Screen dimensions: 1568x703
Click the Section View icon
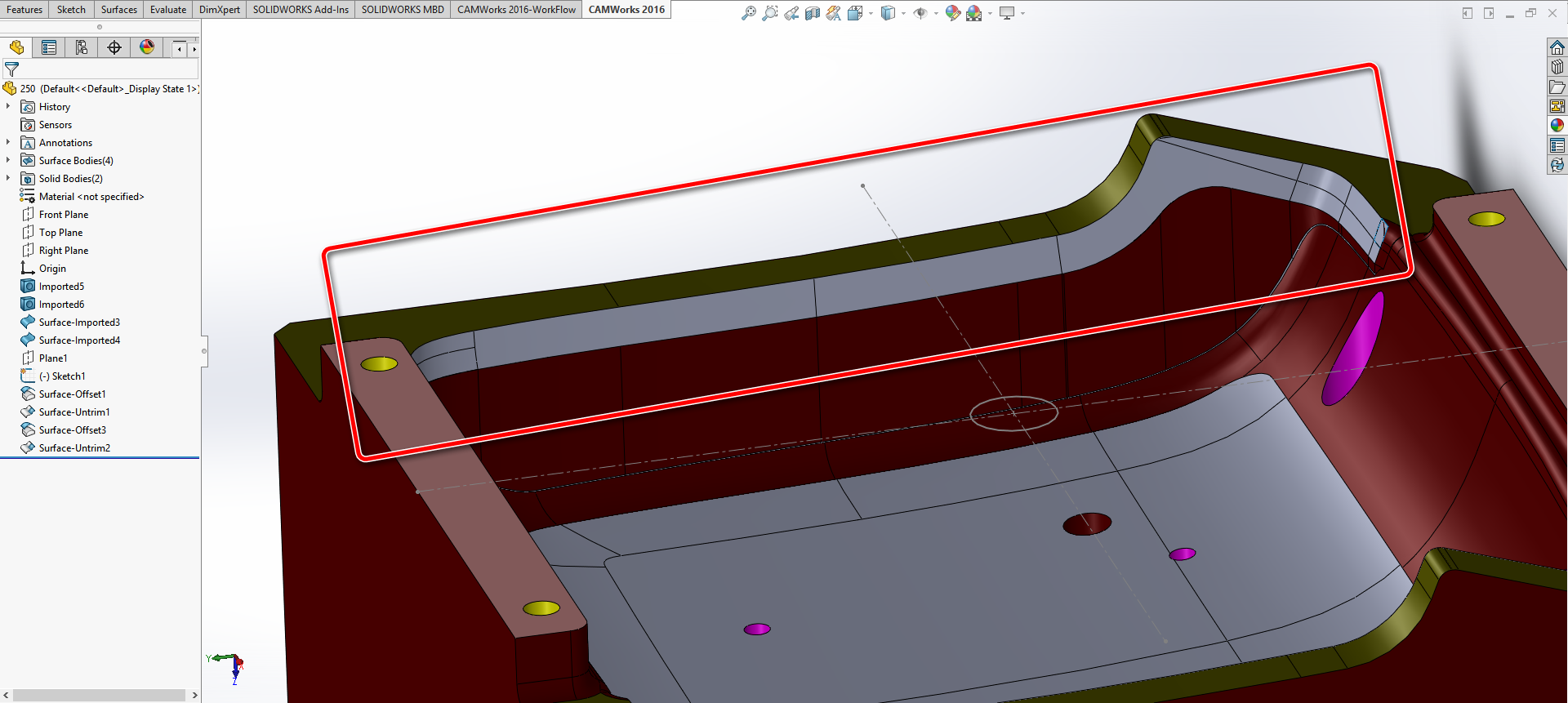(x=812, y=13)
